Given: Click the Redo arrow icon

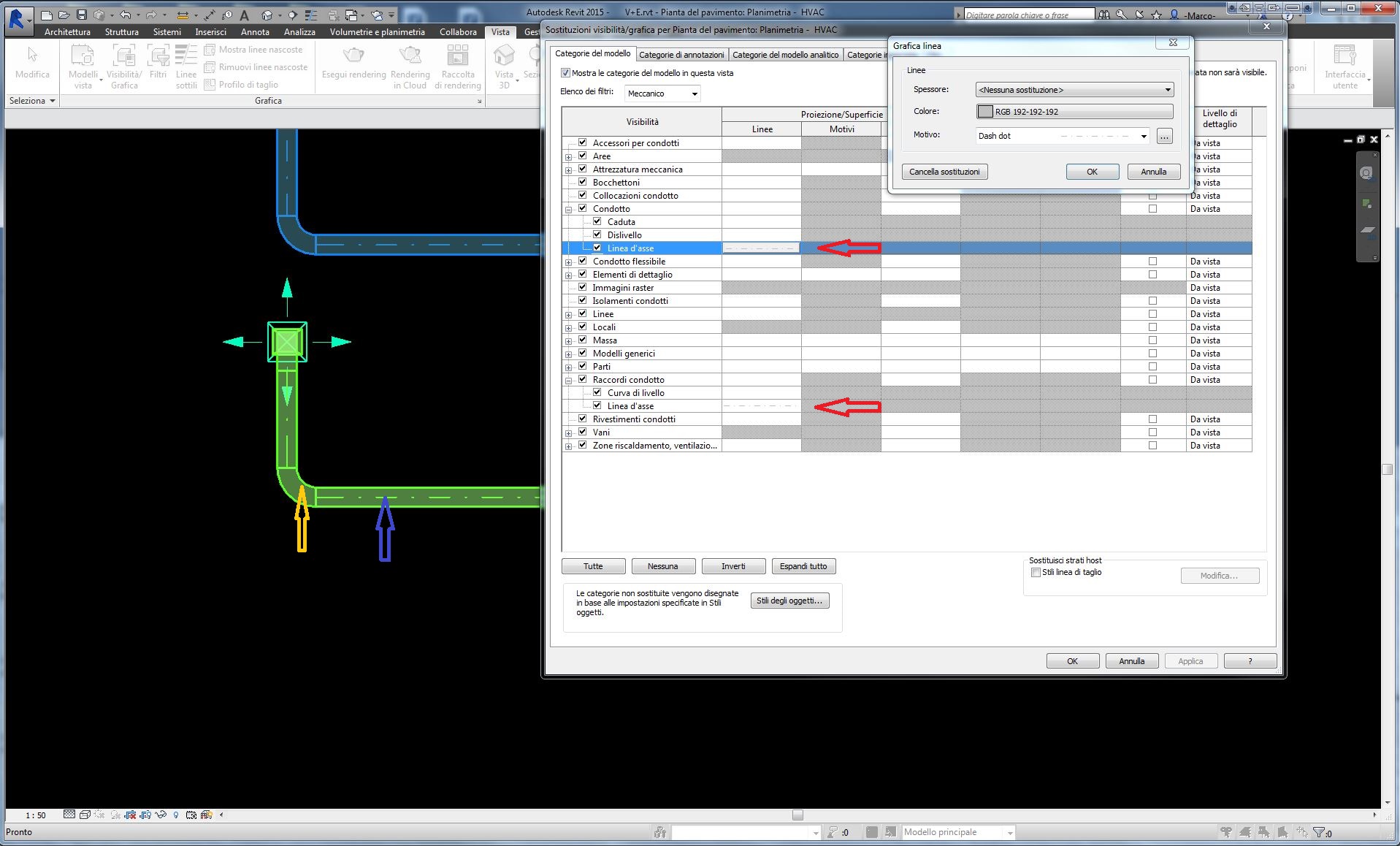Looking at the screenshot, I should click(x=151, y=15).
